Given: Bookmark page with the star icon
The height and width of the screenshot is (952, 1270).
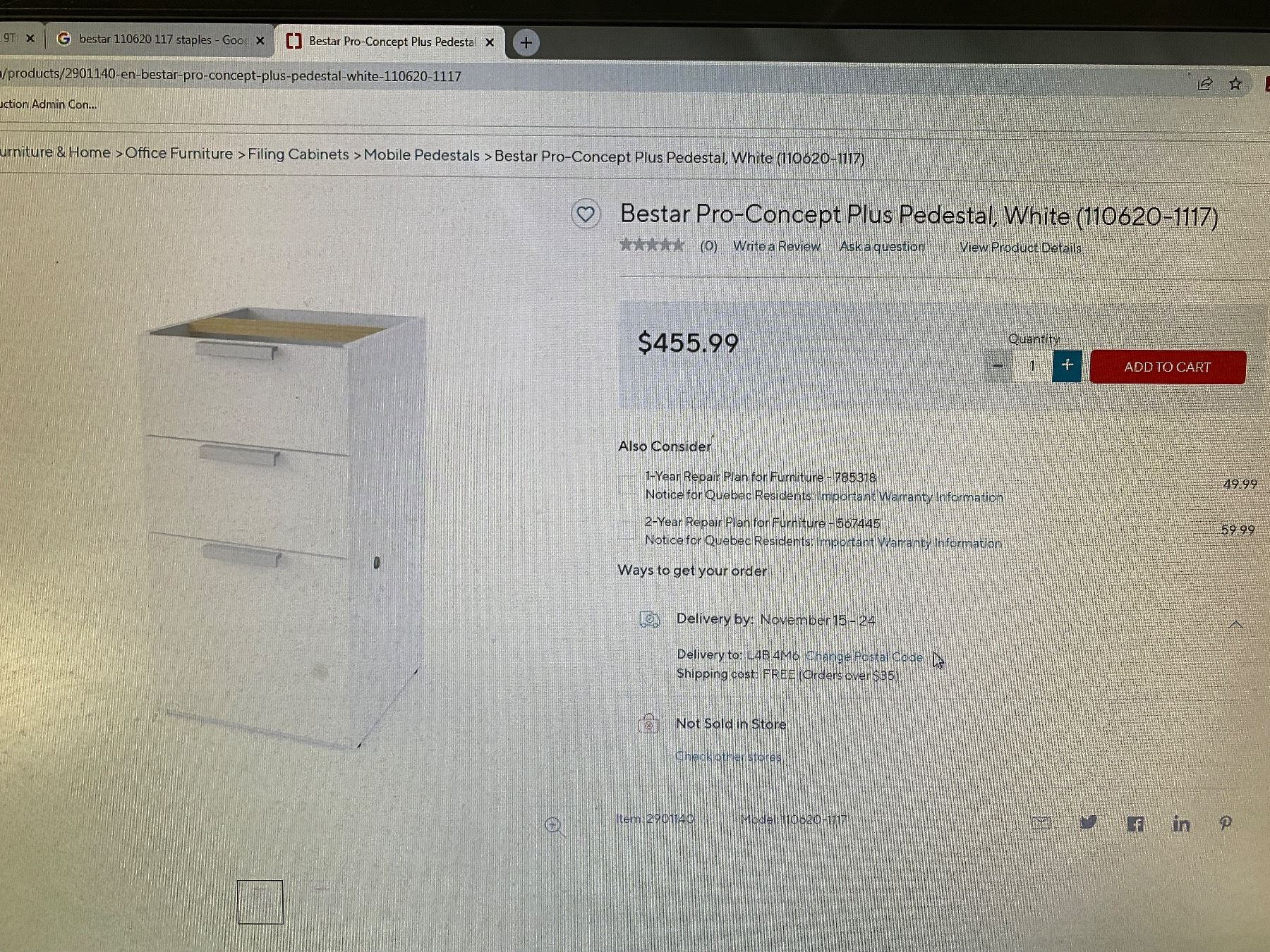Looking at the screenshot, I should 1235,84.
